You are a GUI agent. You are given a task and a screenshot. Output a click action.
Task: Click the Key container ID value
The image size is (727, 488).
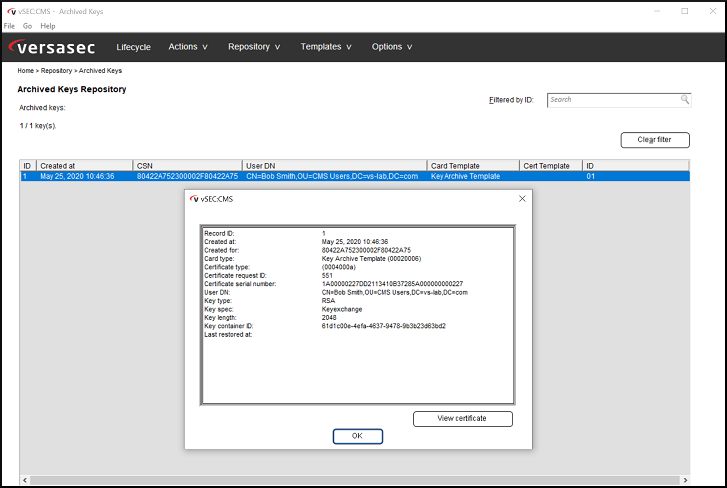point(383,326)
